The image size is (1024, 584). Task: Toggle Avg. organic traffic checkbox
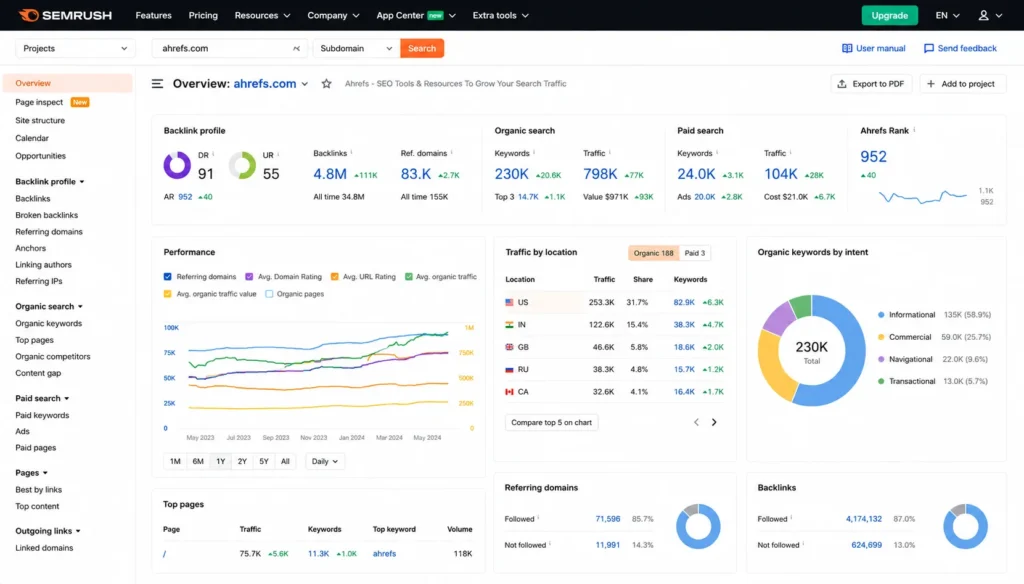pyautogui.click(x=409, y=277)
